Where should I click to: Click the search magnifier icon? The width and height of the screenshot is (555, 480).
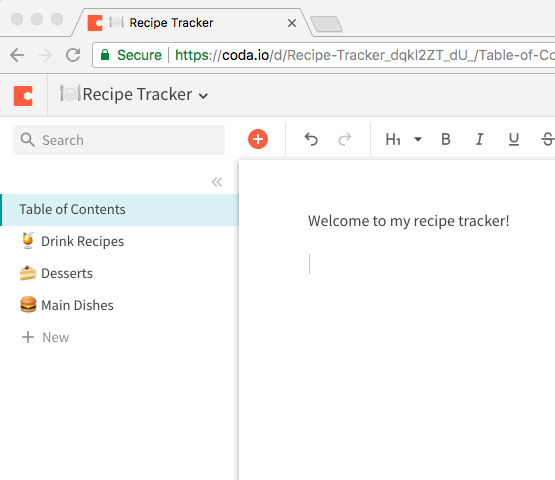[27, 140]
